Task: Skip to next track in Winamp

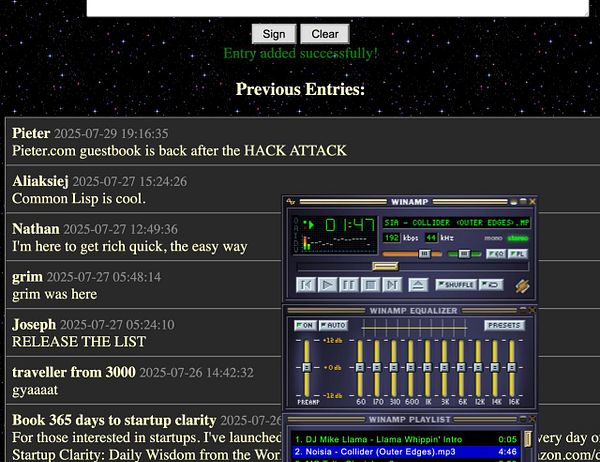Action: (392, 285)
